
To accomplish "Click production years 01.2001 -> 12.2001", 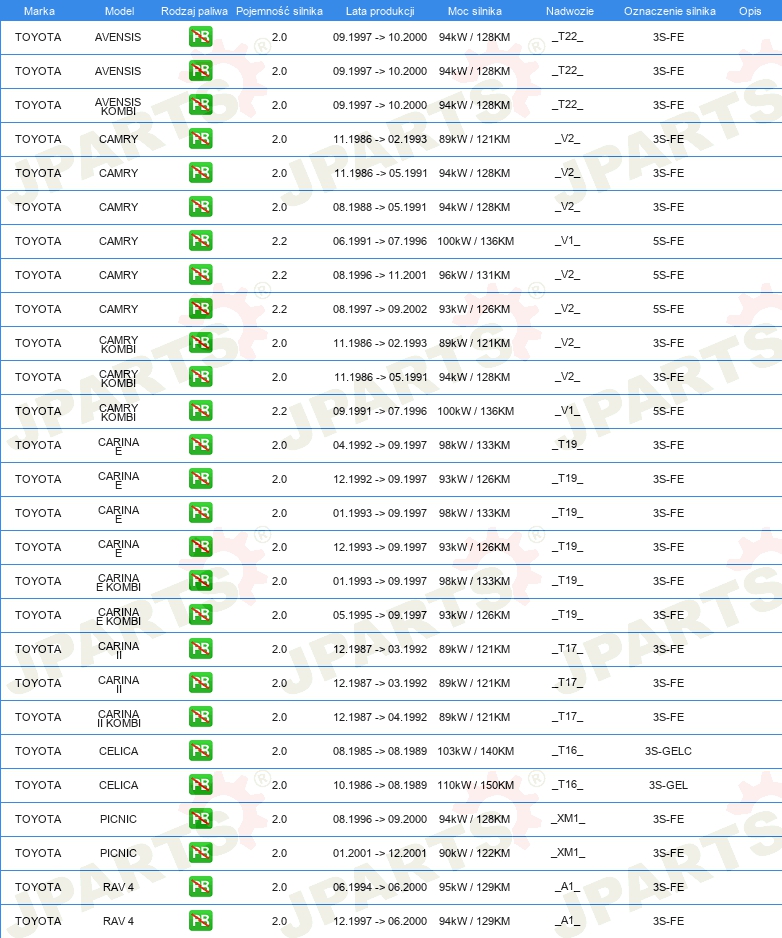I will click(380, 853).
